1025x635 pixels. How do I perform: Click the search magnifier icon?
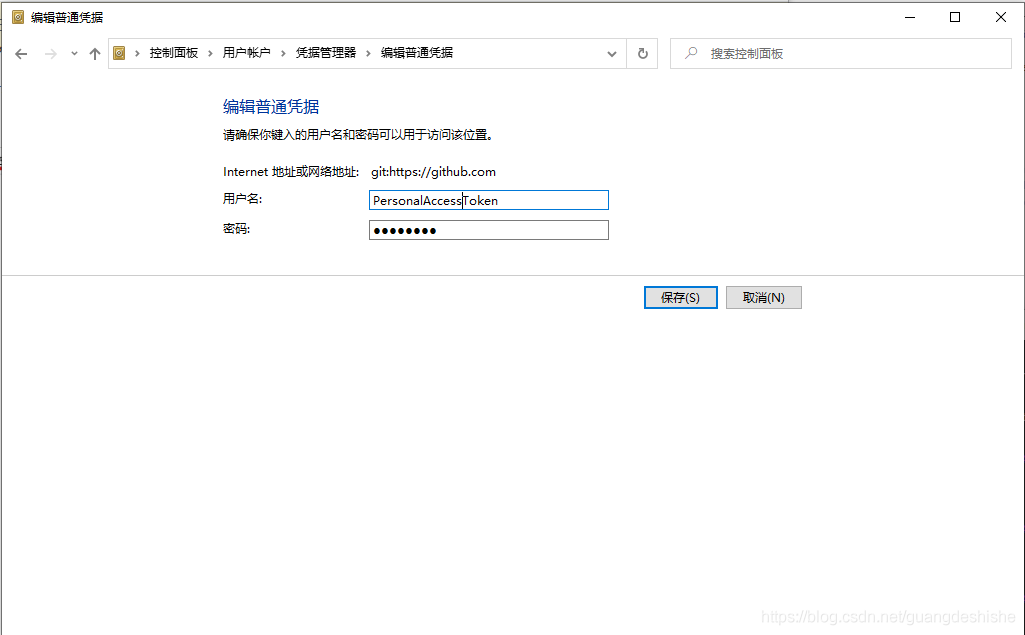click(691, 53)
